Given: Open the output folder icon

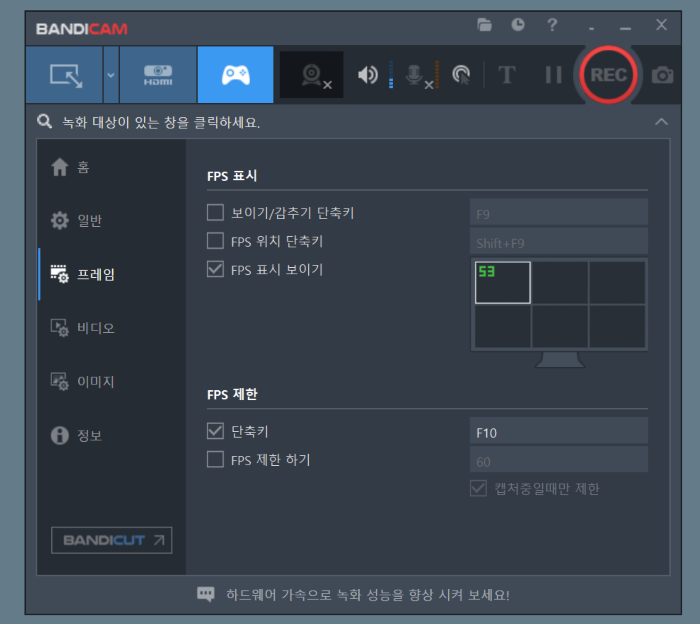Looking at the screenshot, I should (x=484, y=25).
